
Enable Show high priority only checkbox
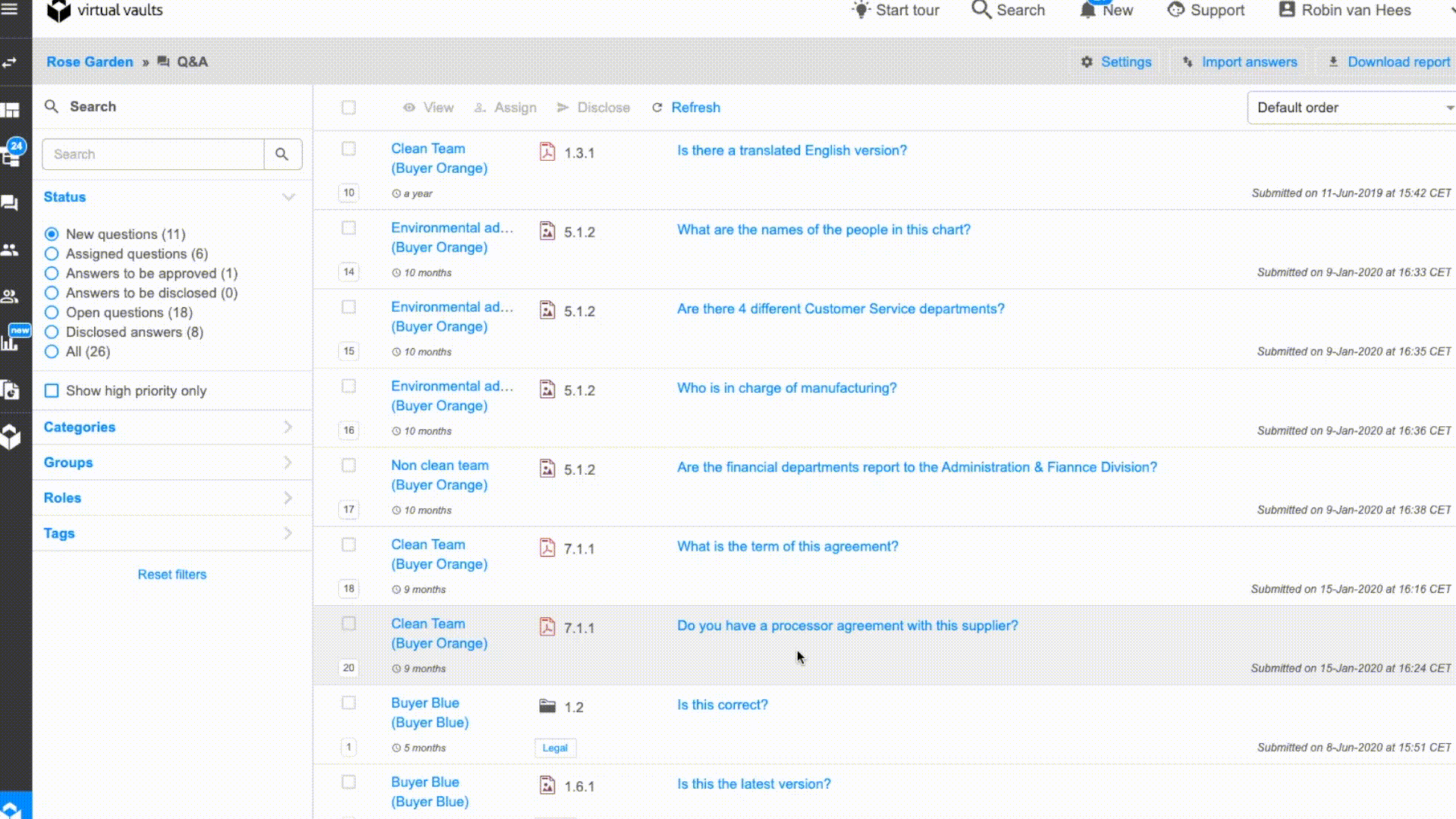pos(52,391)
